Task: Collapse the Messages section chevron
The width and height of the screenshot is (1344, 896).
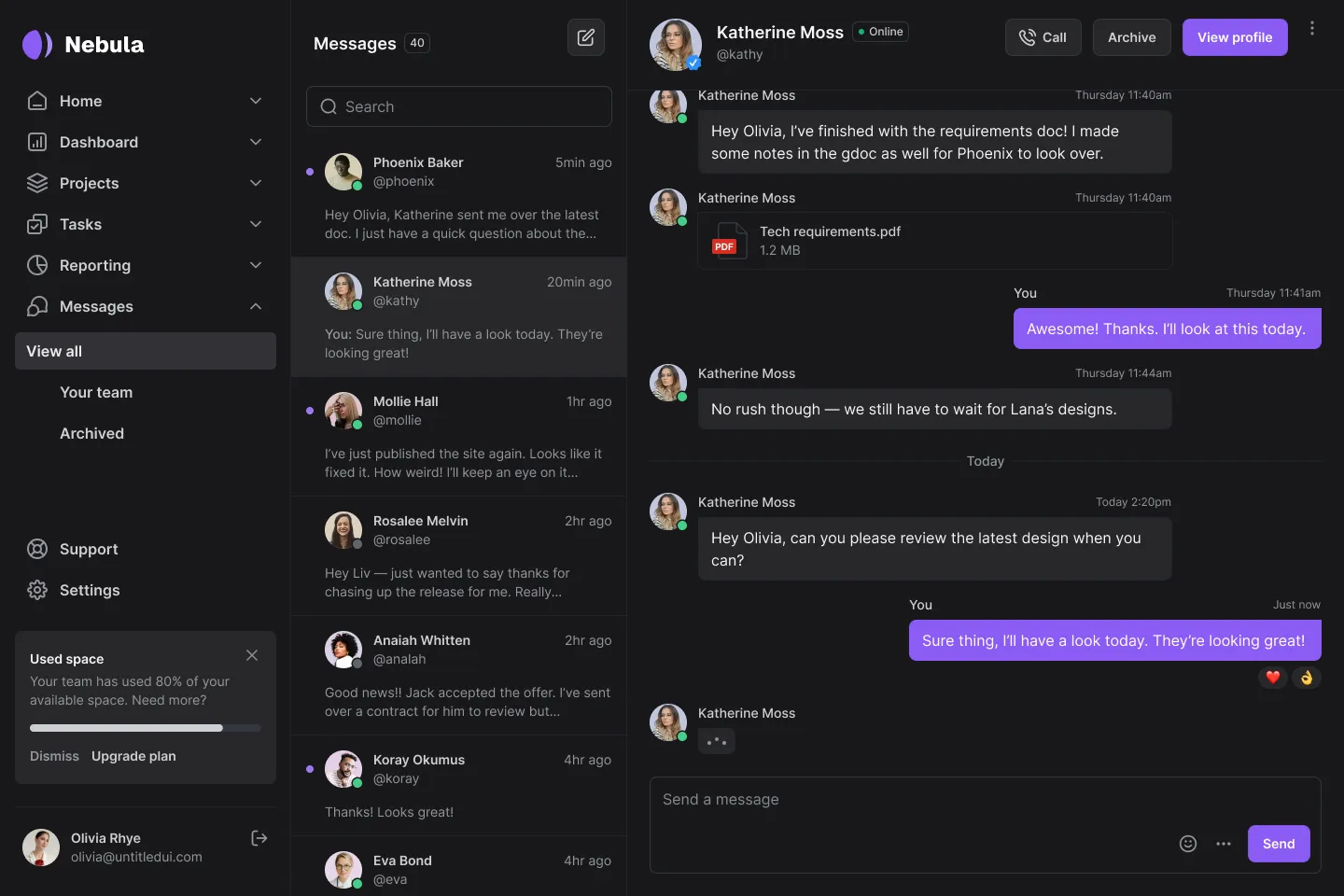Action: coord(256,306)
